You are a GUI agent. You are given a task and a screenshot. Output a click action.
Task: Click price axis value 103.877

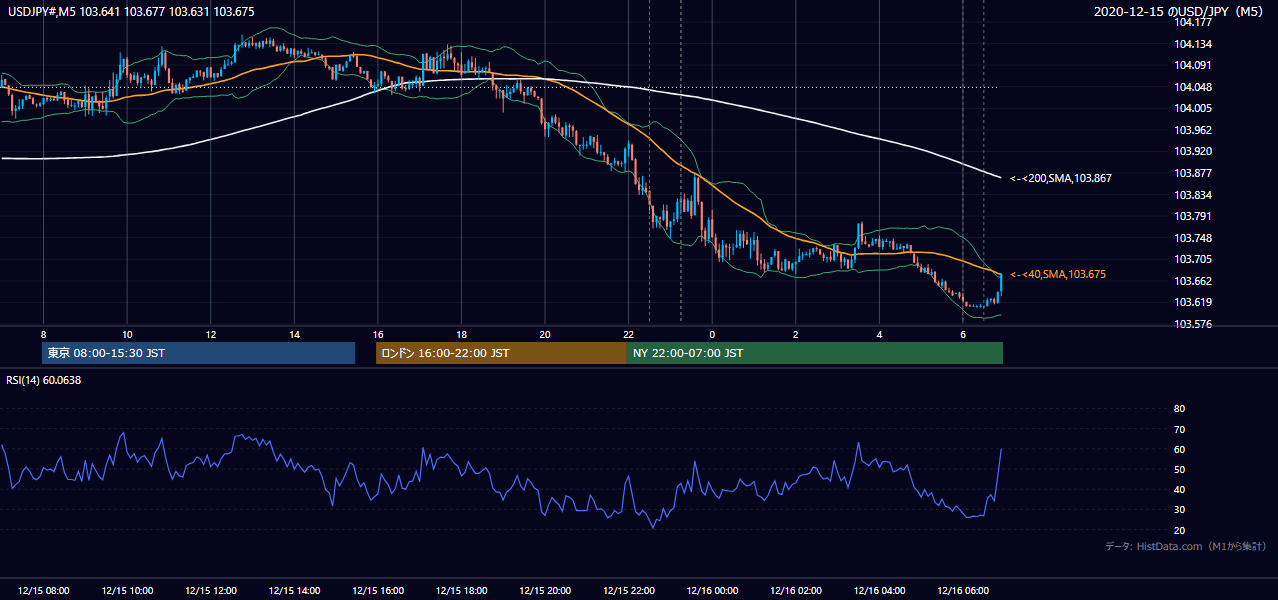tap(1193, 173)
